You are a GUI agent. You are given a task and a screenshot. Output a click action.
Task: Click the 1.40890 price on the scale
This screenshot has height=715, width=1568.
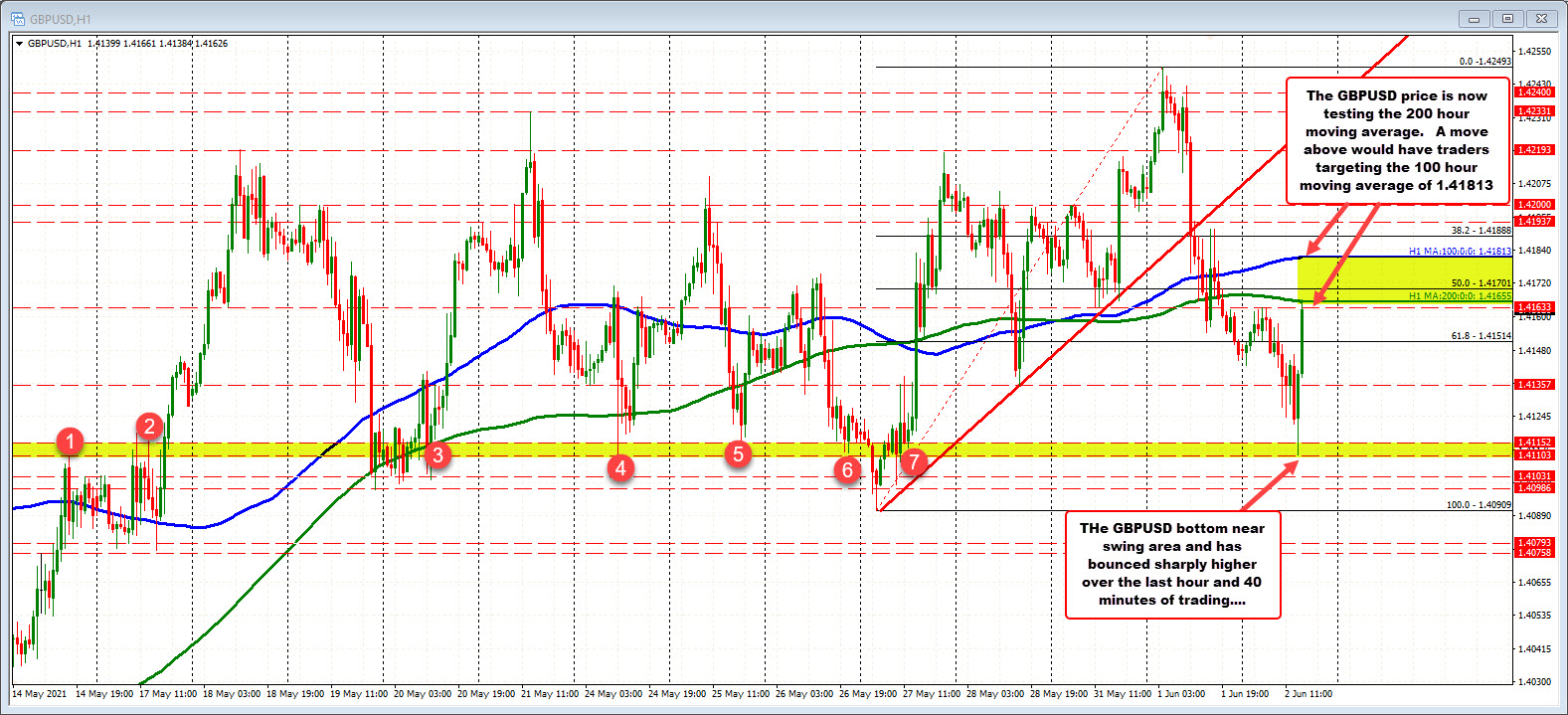click(1534, 516)
